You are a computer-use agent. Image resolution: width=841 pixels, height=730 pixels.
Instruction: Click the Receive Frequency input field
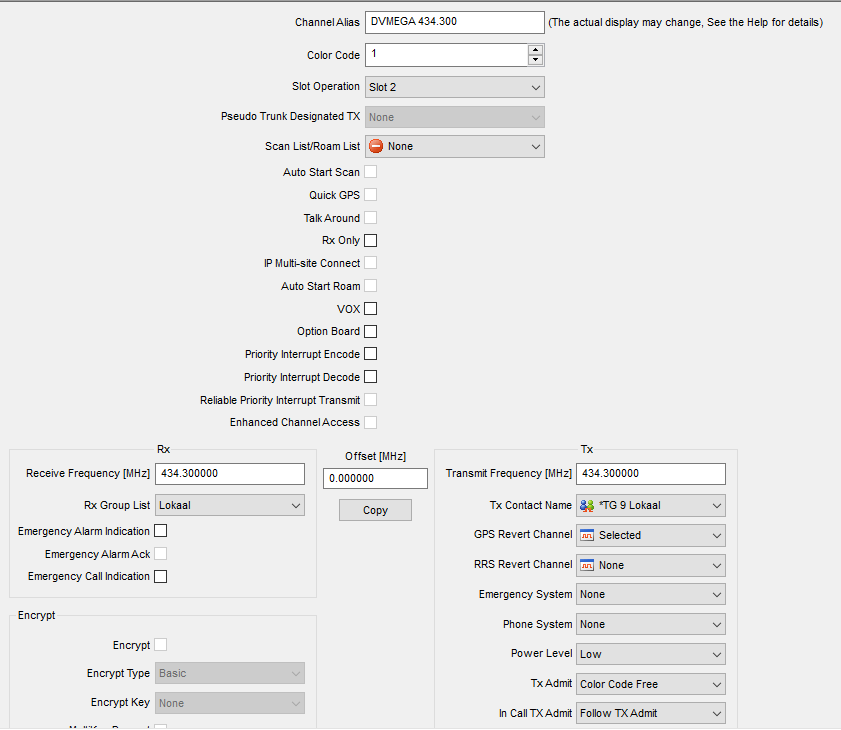(x=230, y=474)
